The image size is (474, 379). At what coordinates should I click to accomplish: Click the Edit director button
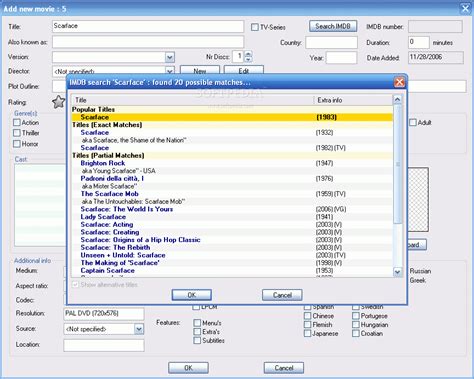point(244,70)
